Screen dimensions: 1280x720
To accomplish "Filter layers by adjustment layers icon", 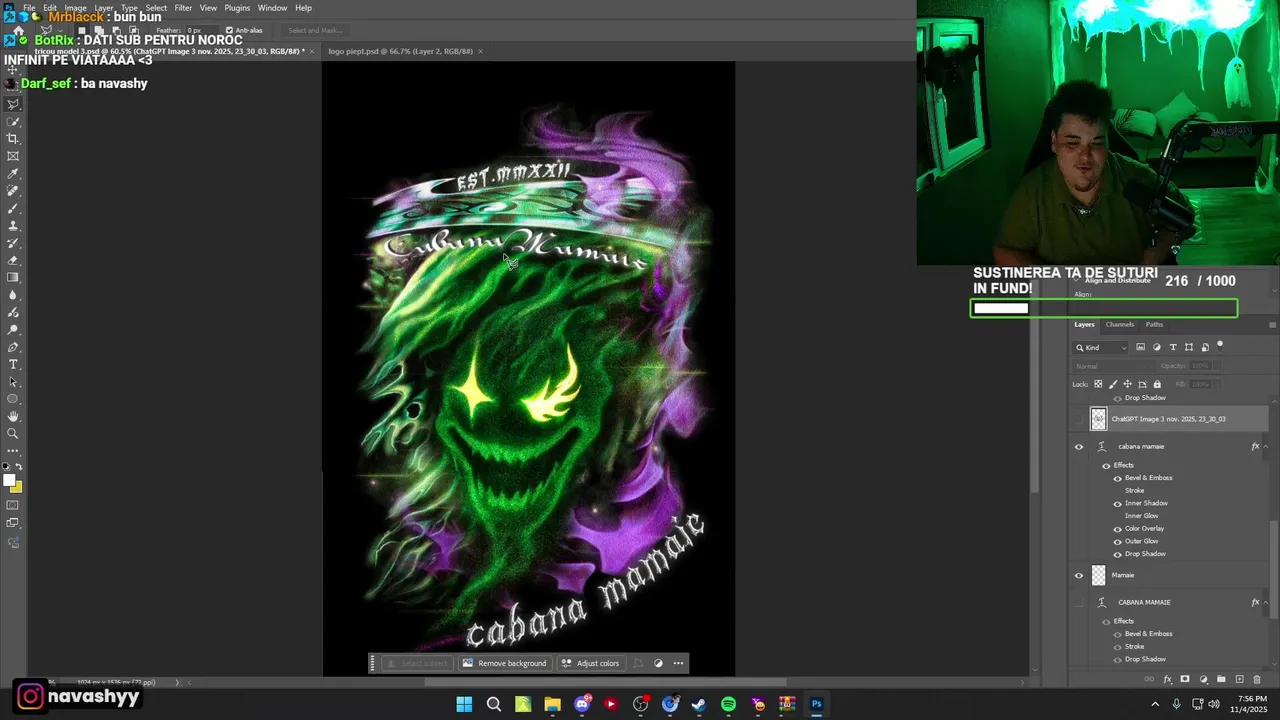I will 1157,347.
